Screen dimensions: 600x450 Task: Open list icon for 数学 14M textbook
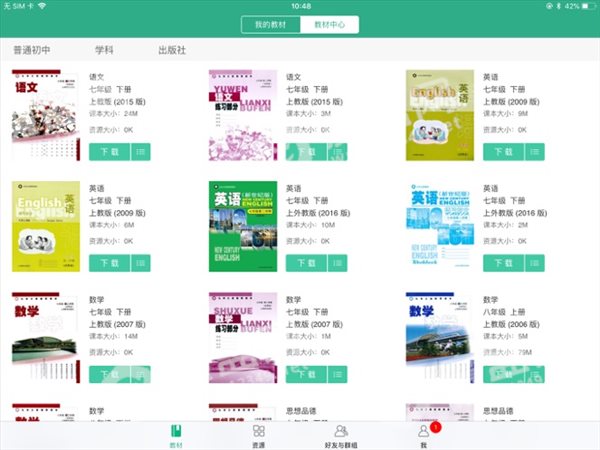click(x=141, y=375)
